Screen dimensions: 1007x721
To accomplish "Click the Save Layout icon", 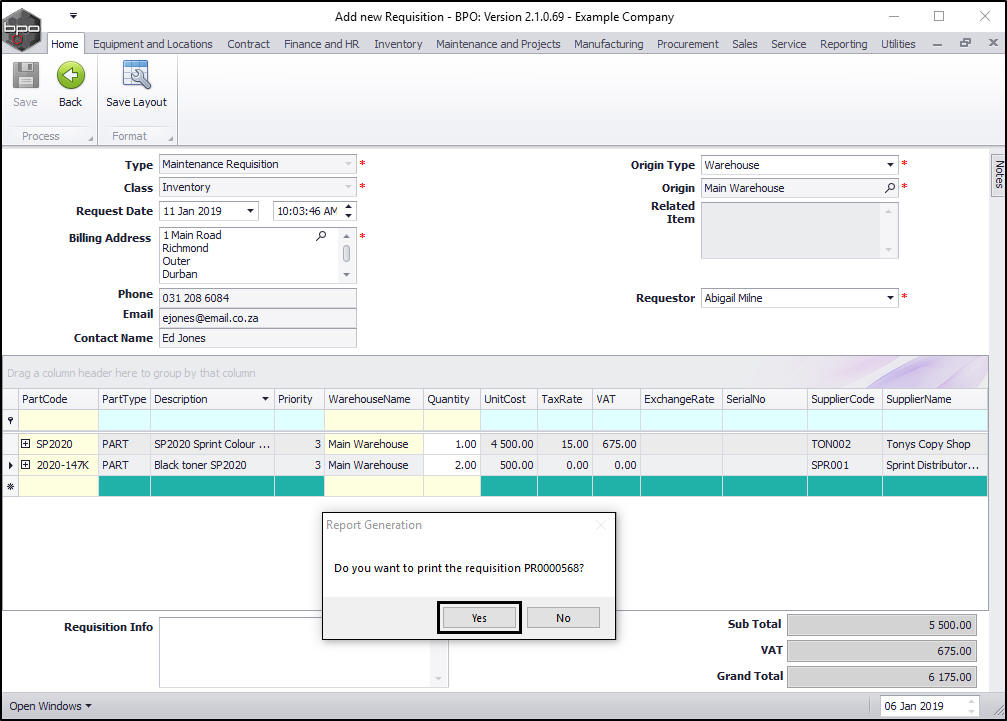I will [x=136, y=76].
